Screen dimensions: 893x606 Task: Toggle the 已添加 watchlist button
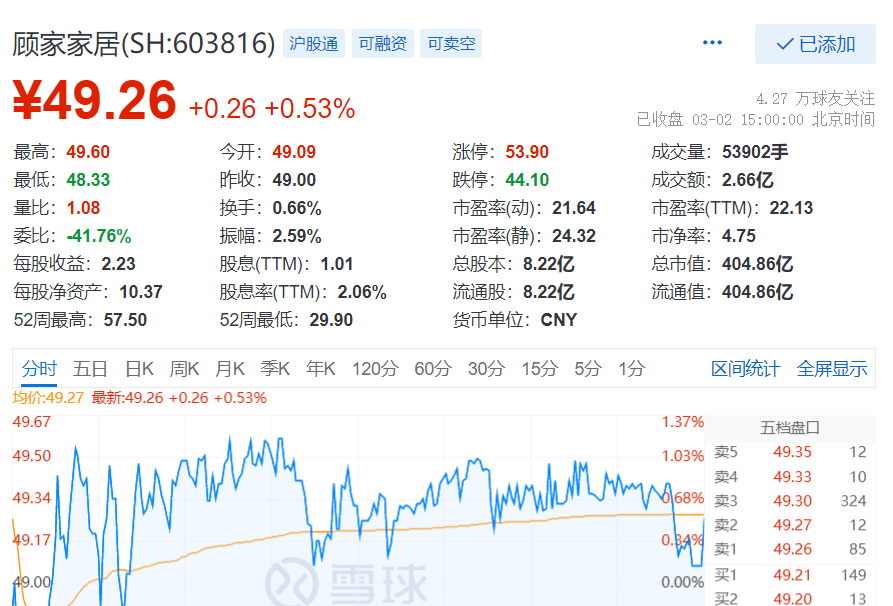[x=815, y=45]
